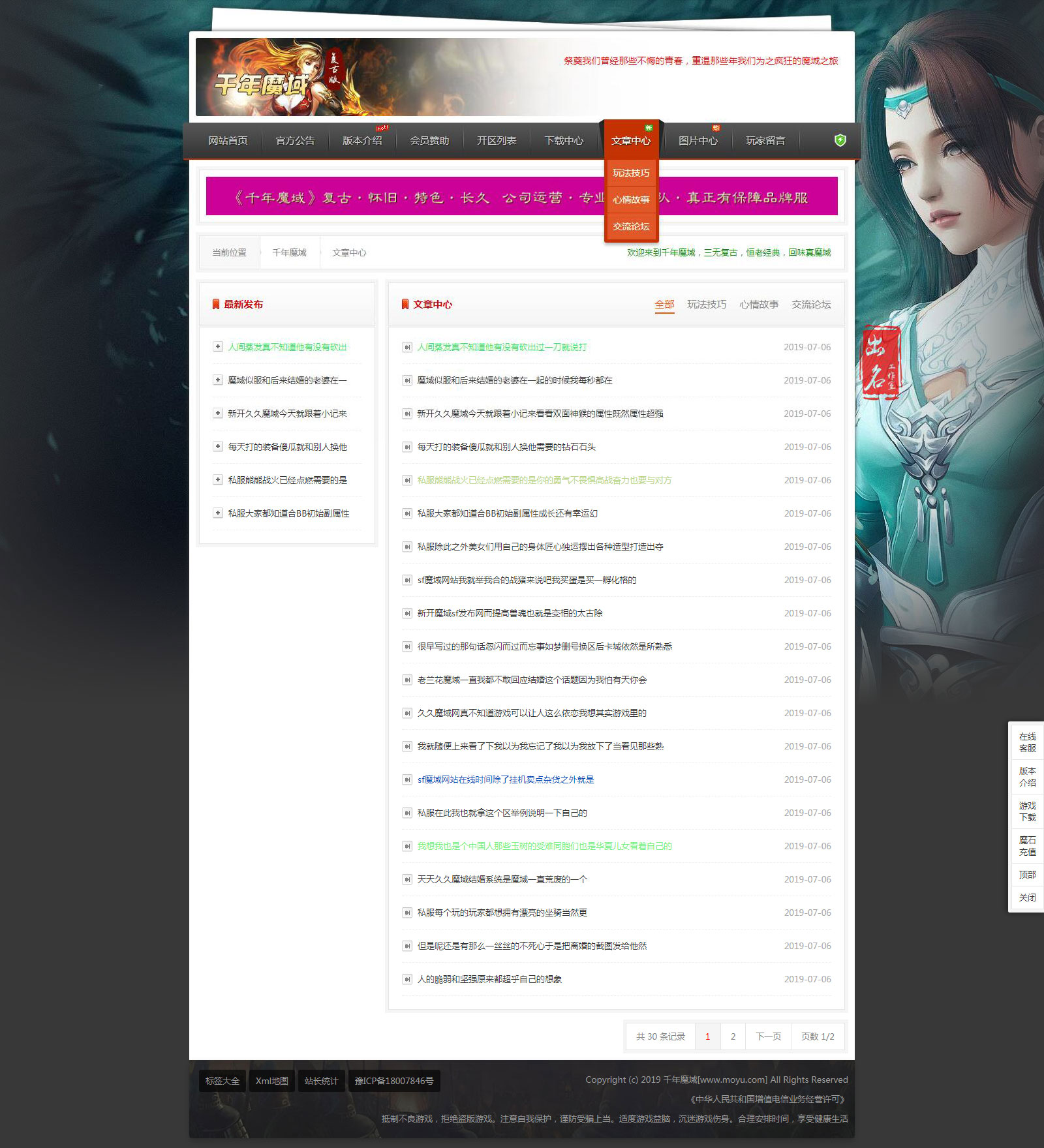Click arrow icon beside sf魔域网站我就举我合的战猪
Image resolution: width=1044 pixels, height=1148 pixels.
pyautogui.click(x=407, y=580)
